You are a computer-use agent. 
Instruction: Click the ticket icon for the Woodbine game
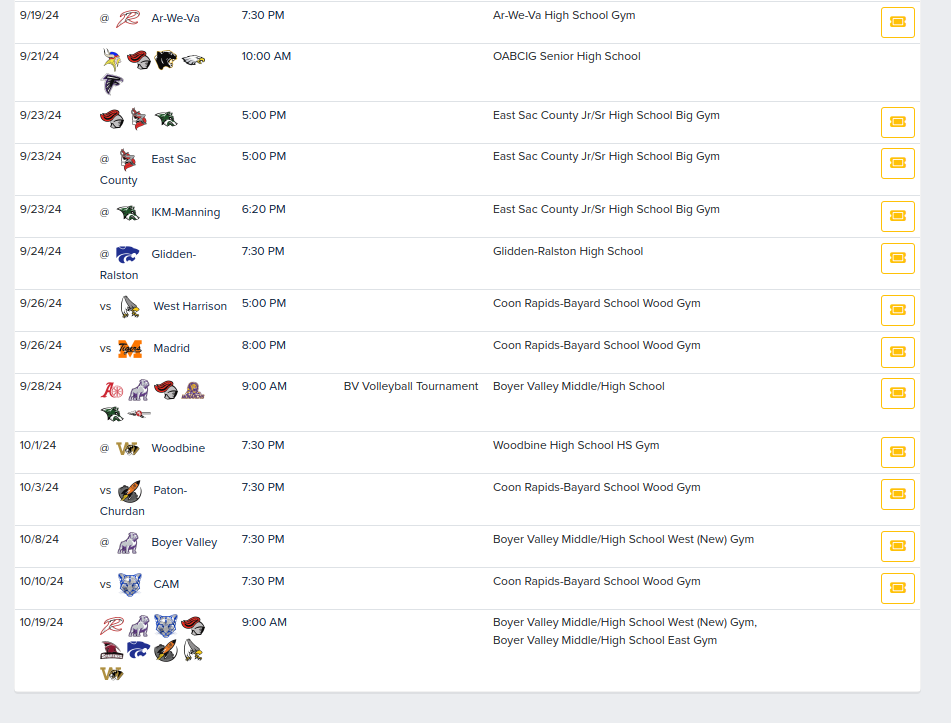point(897,452)
